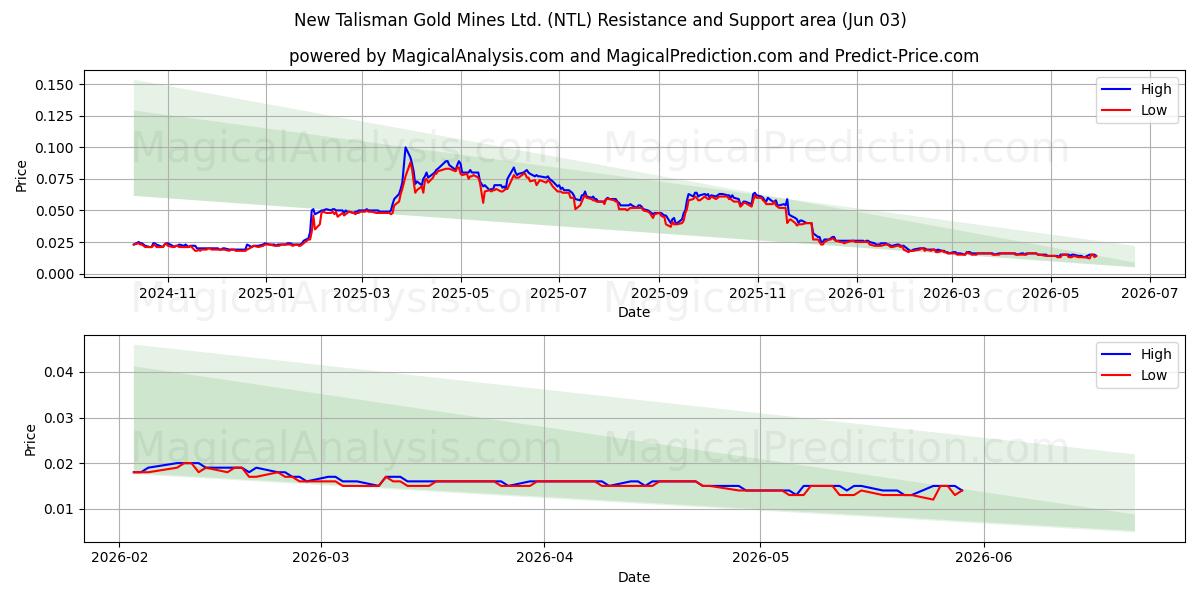Click the '2025-03' date tick label
This screenshot has height=600, width=1200.
pyautogui.click(x=361, y=293)
